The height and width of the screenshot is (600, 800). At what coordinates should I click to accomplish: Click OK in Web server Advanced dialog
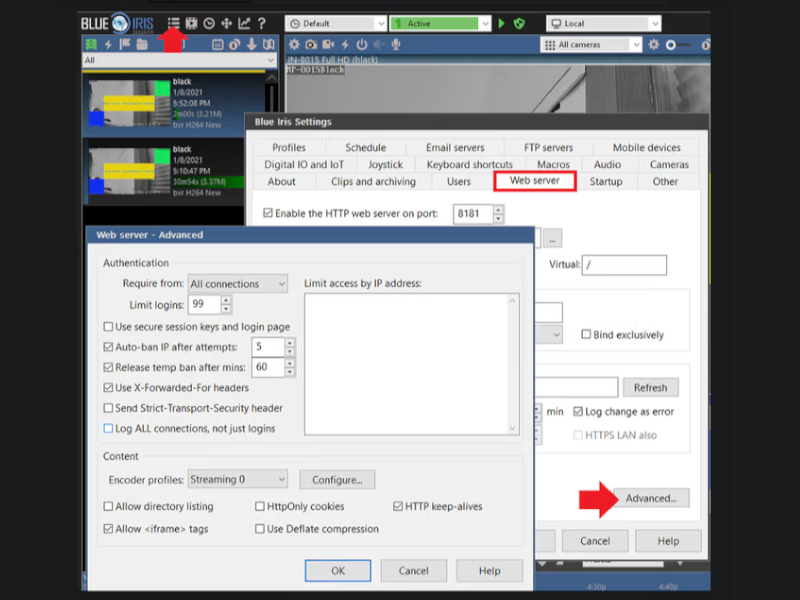338,570
